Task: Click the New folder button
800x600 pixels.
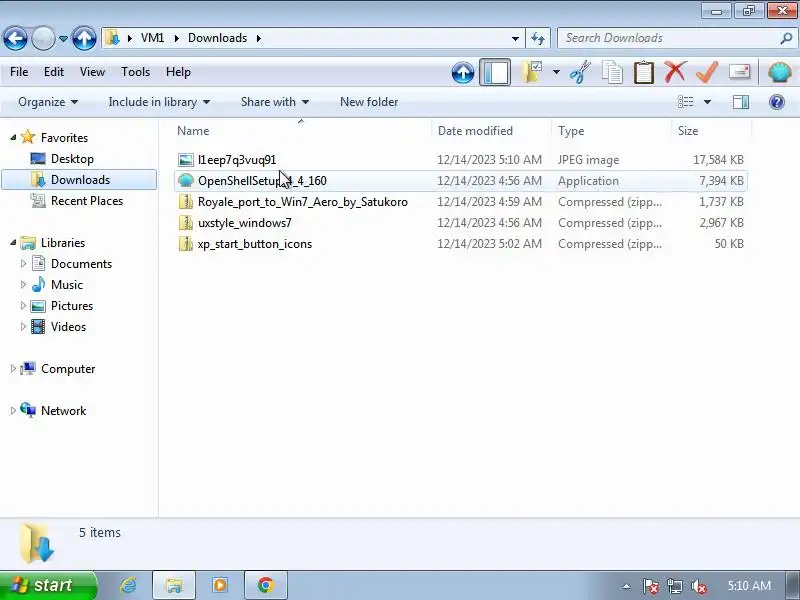Action: click(x=369, y=102)
